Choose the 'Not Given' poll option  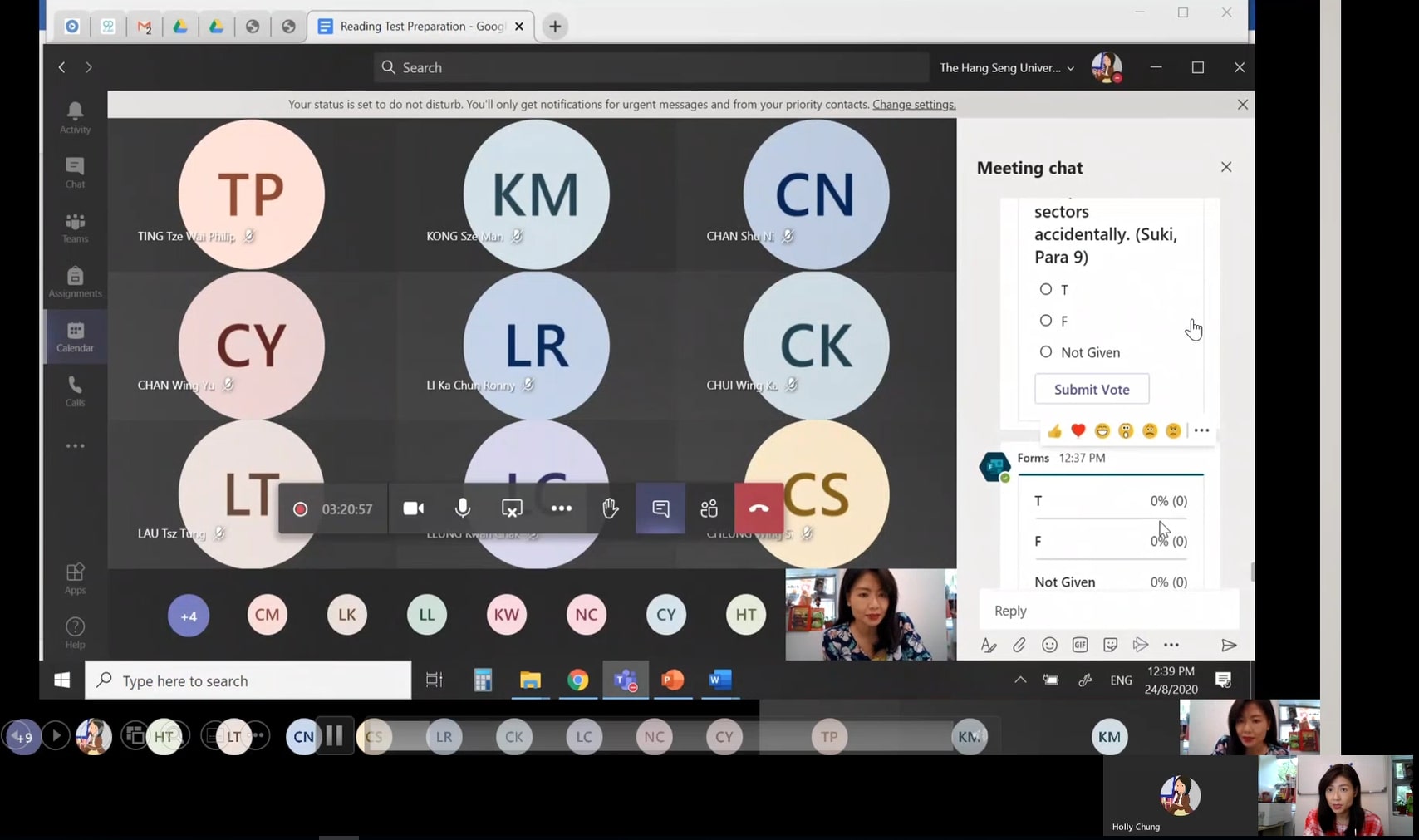click(1046, 352)
